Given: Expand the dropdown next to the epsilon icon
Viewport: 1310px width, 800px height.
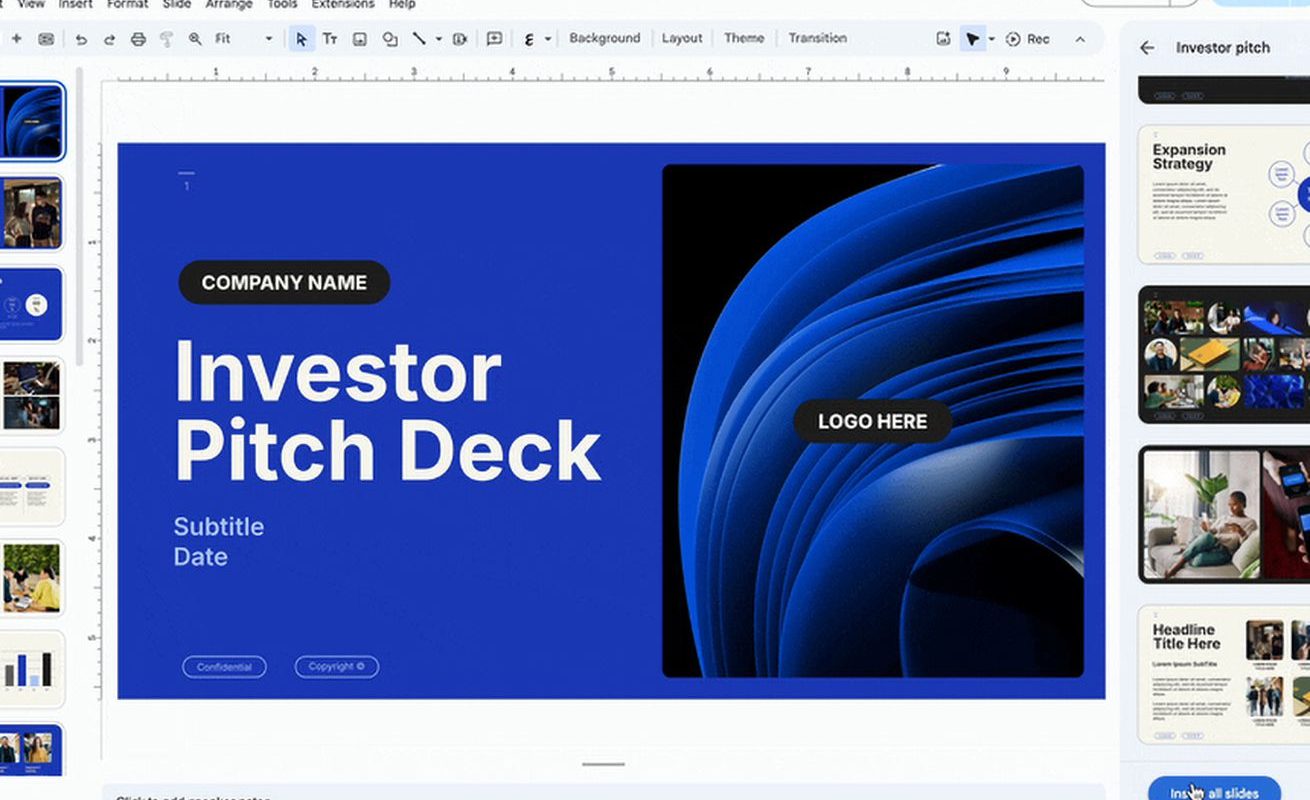Looking at the screenshot, I should (548, 39).
